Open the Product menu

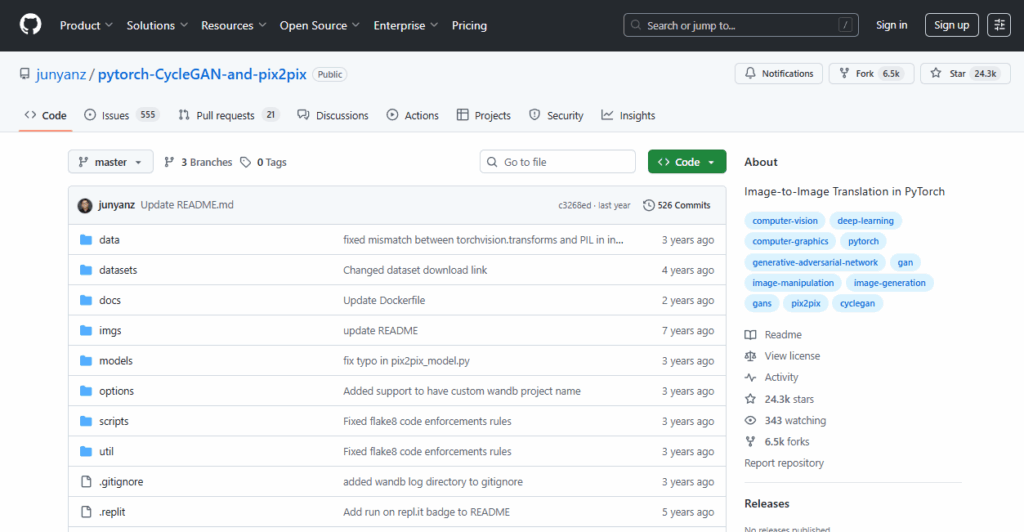[86, 25]
